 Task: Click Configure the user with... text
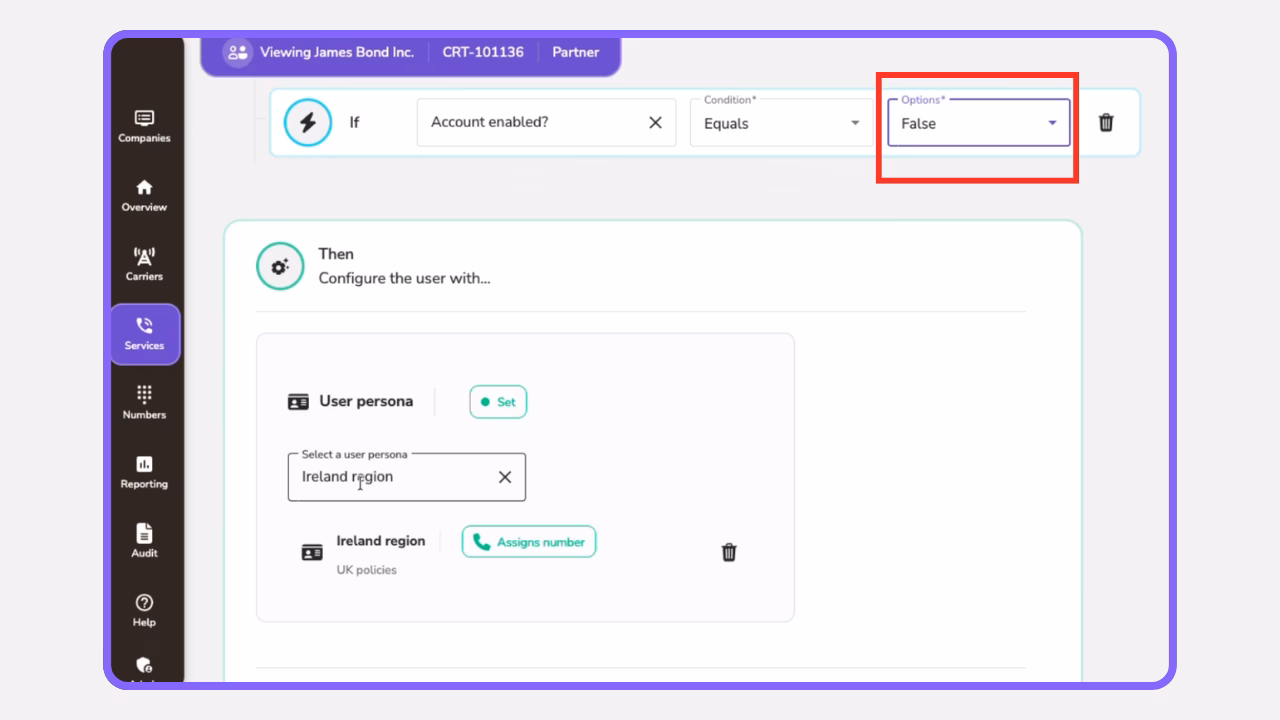pyautogui.click(x=404, y=278)
